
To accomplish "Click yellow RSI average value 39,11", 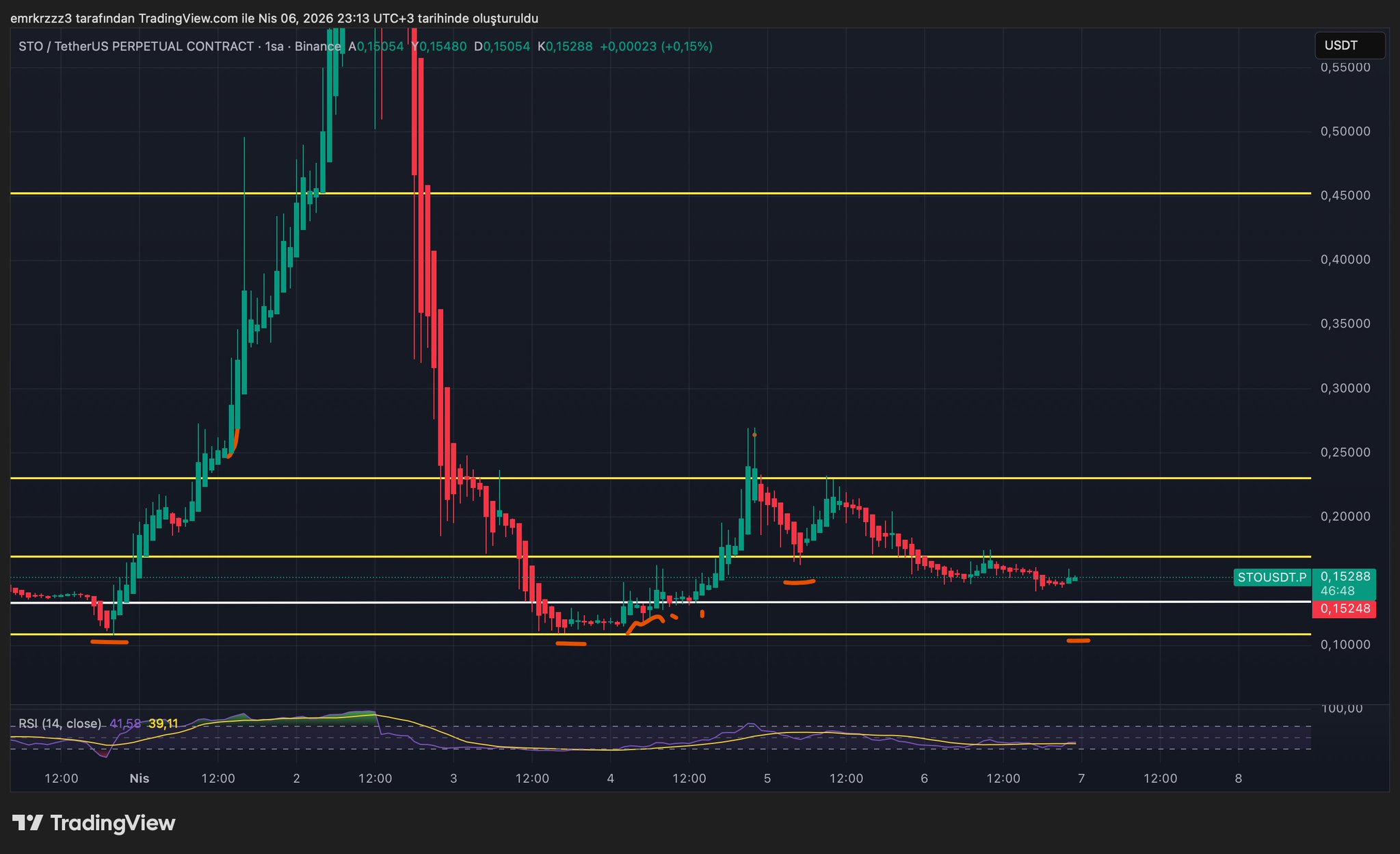I will pyautogui.click(x=163, y=723).
